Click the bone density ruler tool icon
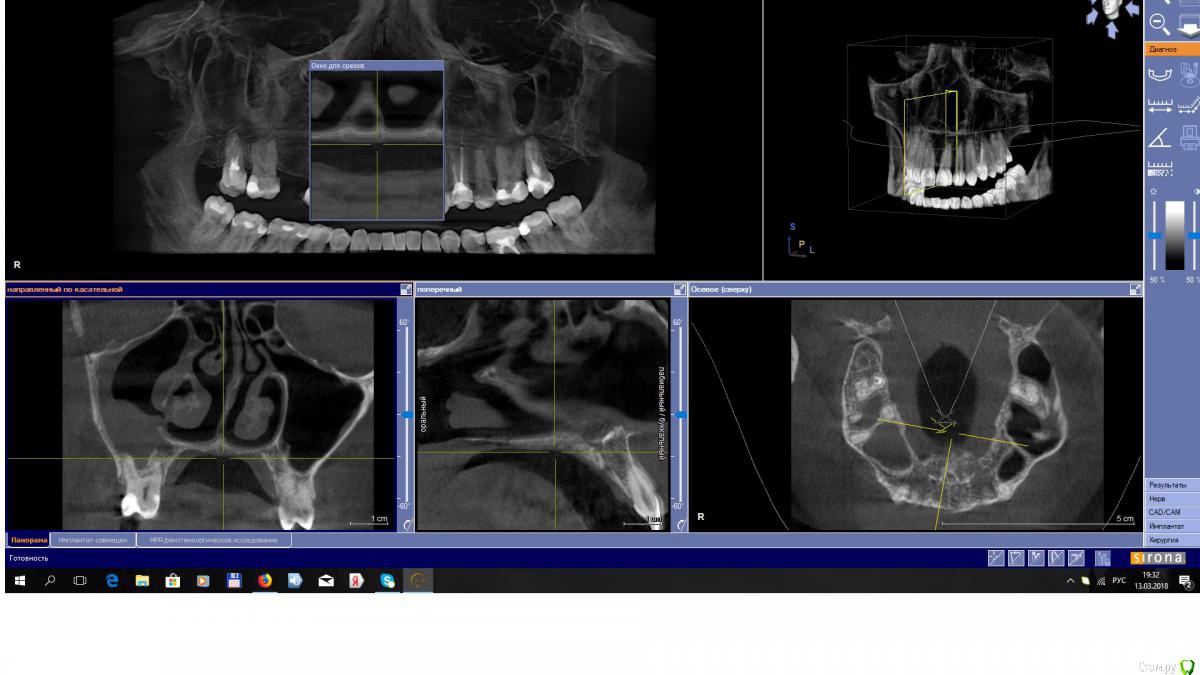 click(1159, 165)
